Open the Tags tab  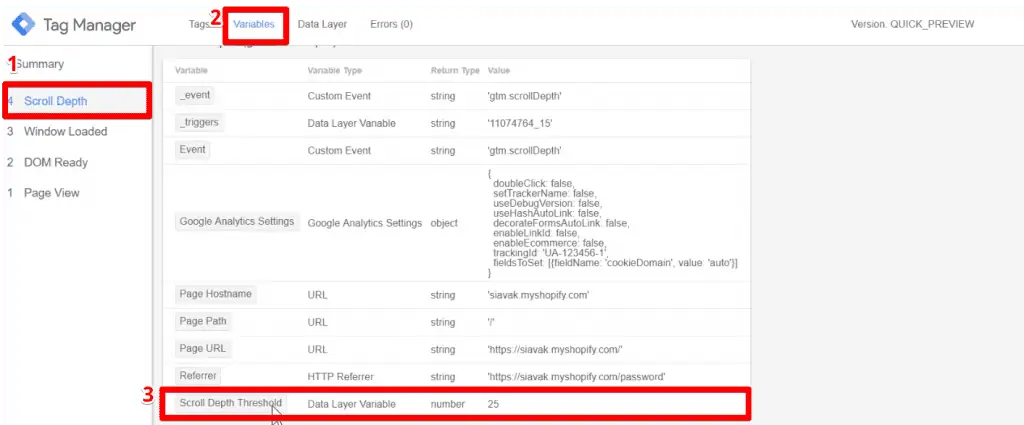tap(199, 24)
